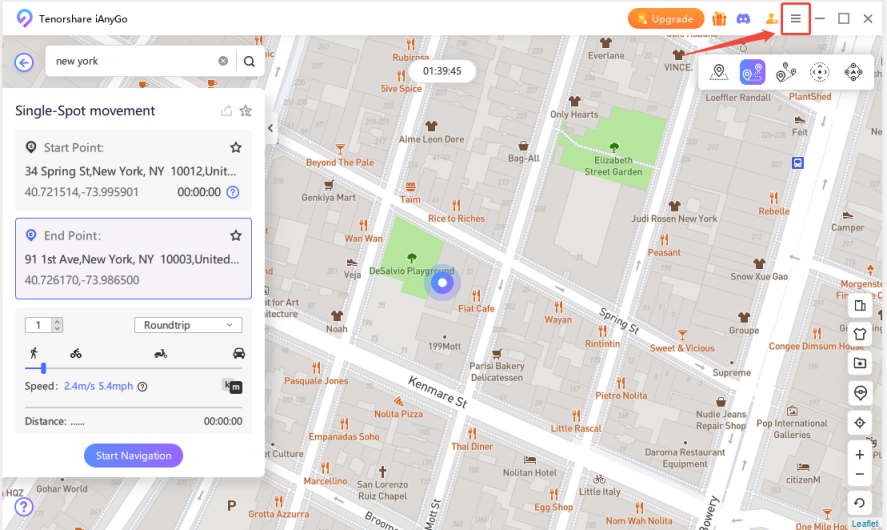Viewport: 887px width, 530px height.
Task: Select the multi-spot movement mode icon
Action: [786, 72]
